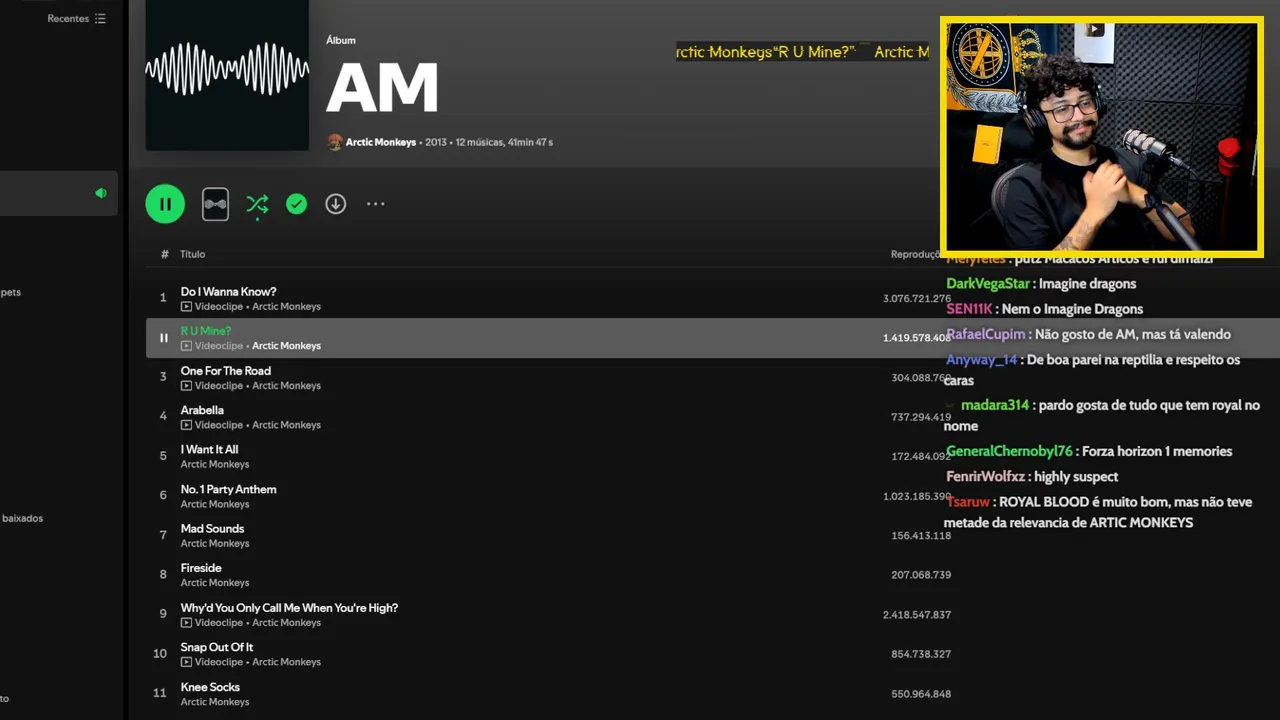Click Videoclipe icon under Why'd You Only Call Me
Screen dimensions: 1280x720
pyautogui.click(x=186, y=623)
